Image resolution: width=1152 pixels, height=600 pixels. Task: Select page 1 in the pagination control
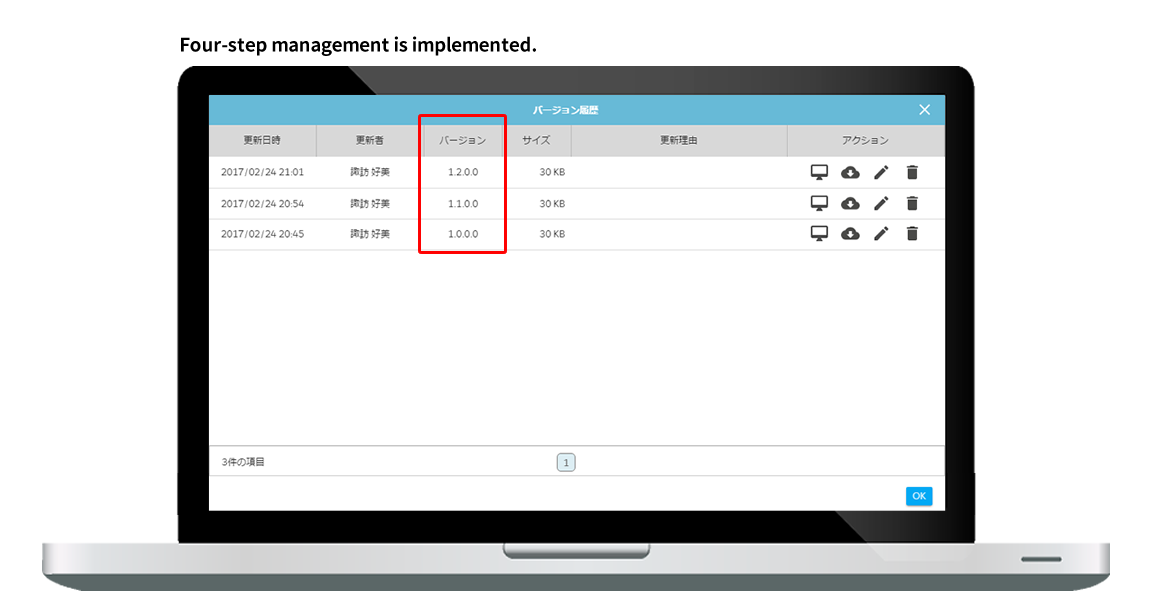566,461
